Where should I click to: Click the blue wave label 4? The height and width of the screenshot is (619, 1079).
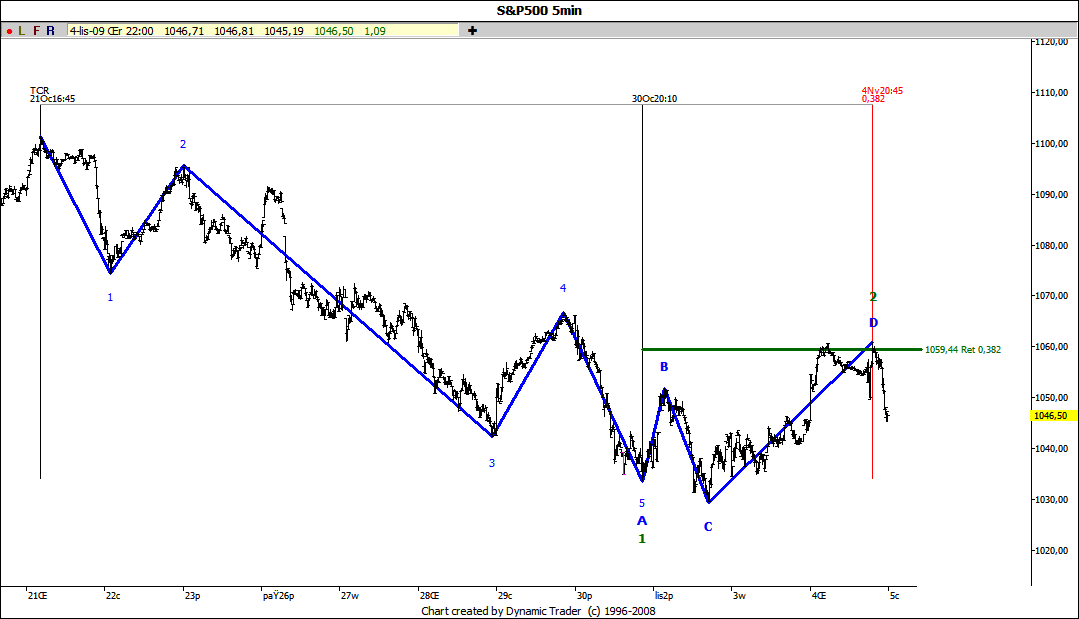coord(563,288)
